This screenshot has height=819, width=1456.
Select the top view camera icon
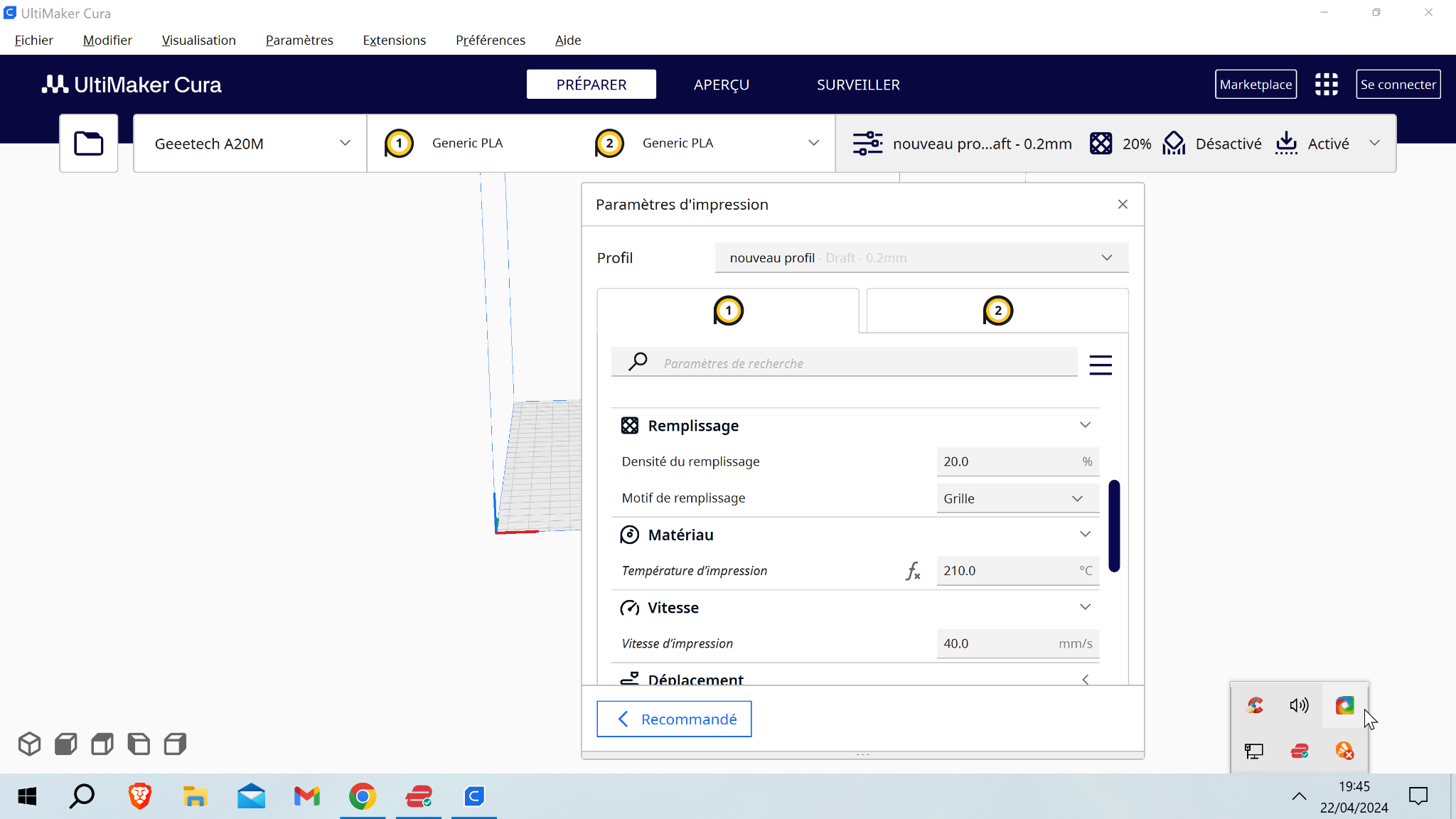pyautogui.click(x=102, y=744)
